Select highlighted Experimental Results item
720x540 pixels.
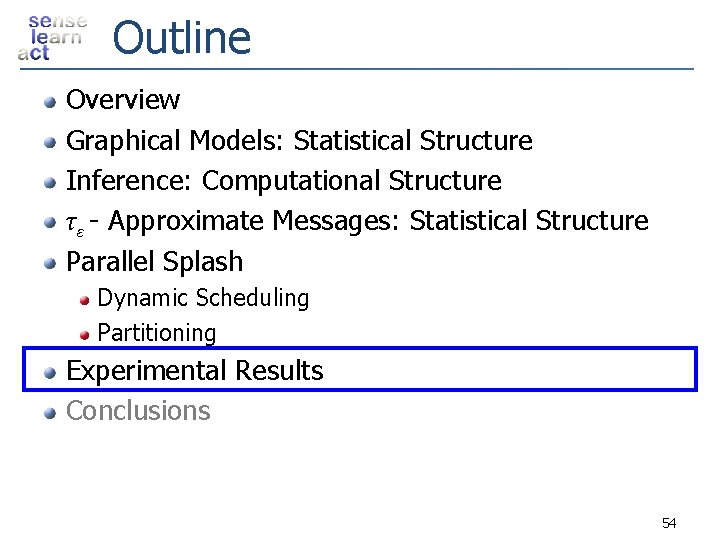click(194, 371)
